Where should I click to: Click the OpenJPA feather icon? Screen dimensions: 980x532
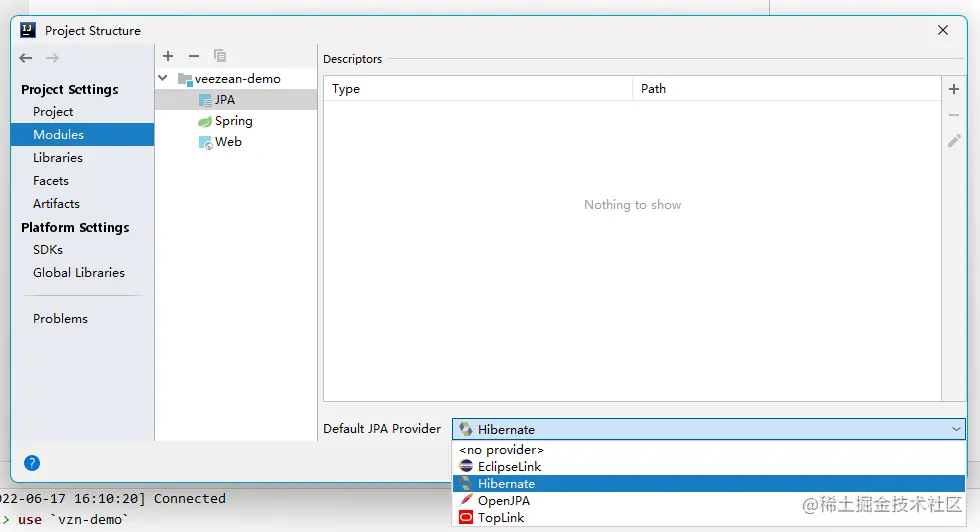(x=466, y=500)
